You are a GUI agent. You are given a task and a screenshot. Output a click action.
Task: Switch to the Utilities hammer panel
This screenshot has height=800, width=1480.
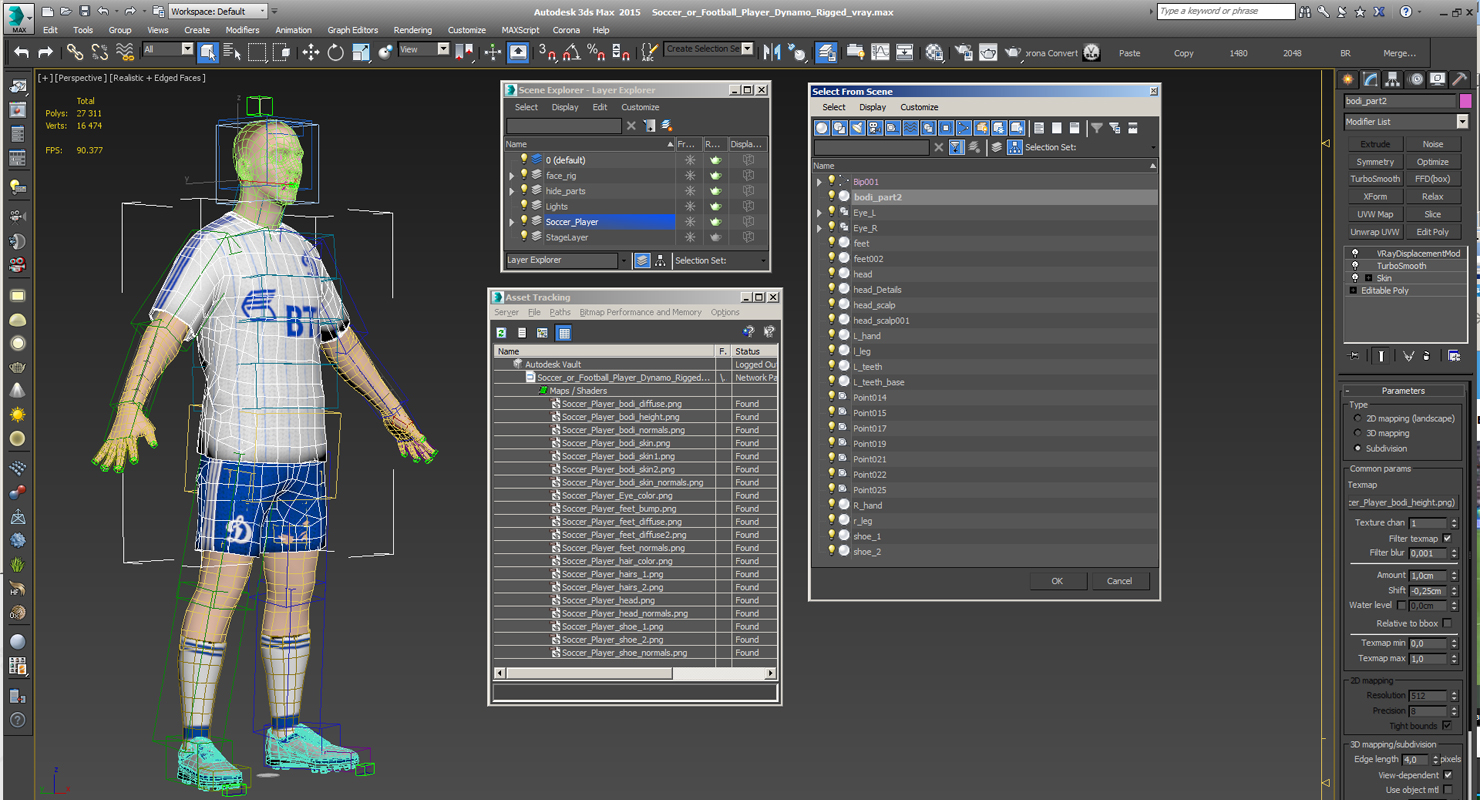click(x=1460, y=79)
